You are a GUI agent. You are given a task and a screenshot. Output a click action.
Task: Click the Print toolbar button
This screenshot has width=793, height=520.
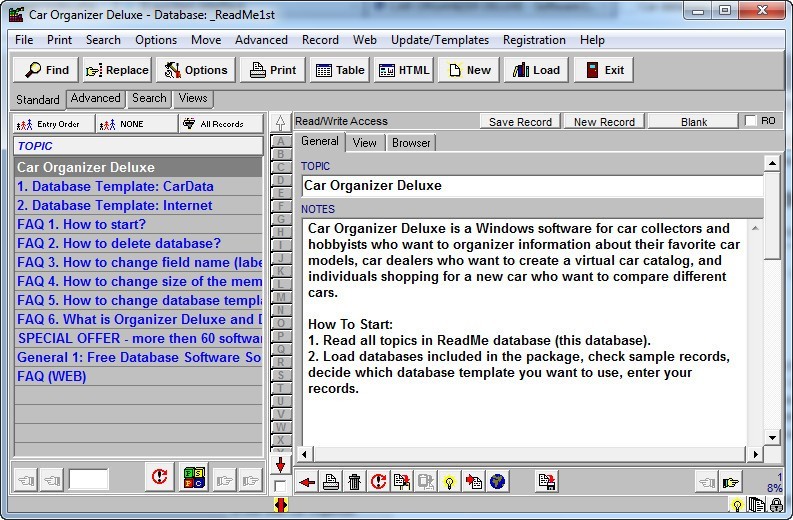(x=273, y=70)
